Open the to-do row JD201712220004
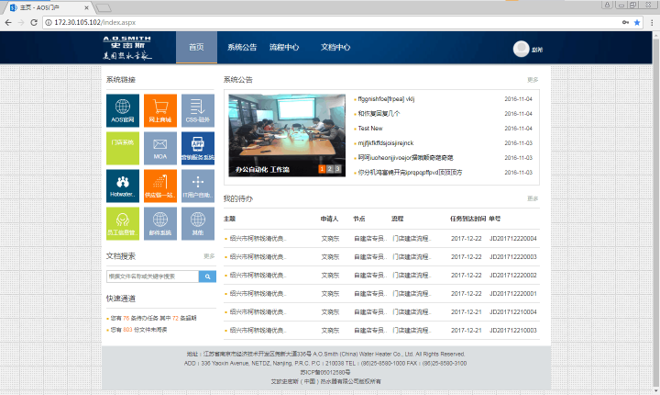 click(381, 238)
